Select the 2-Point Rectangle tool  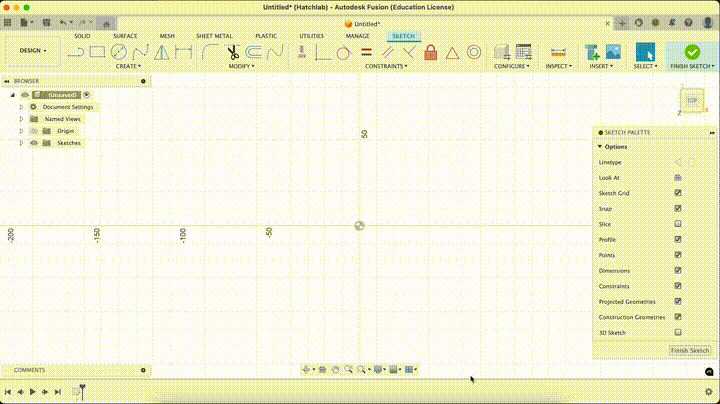pos(97,52)
